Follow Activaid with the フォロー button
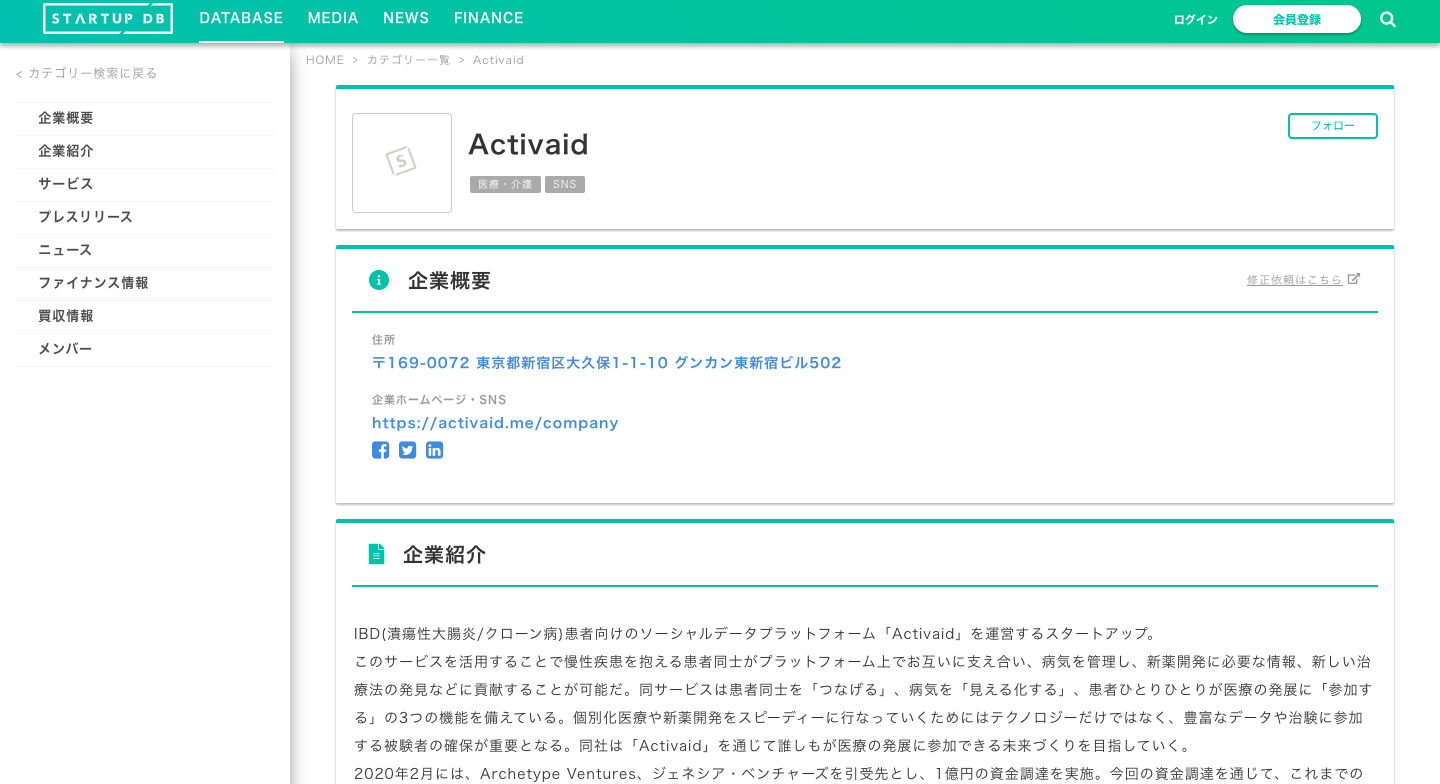Screen dimensions: 1440x784 coord(1332,125)
